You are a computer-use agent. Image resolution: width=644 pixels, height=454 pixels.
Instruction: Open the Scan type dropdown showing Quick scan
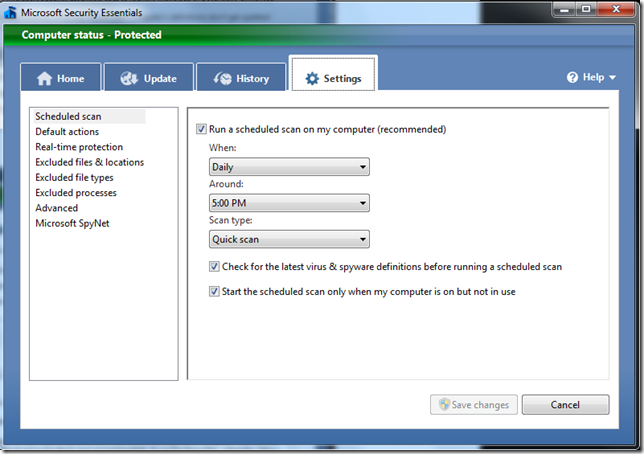coord(289,239)
